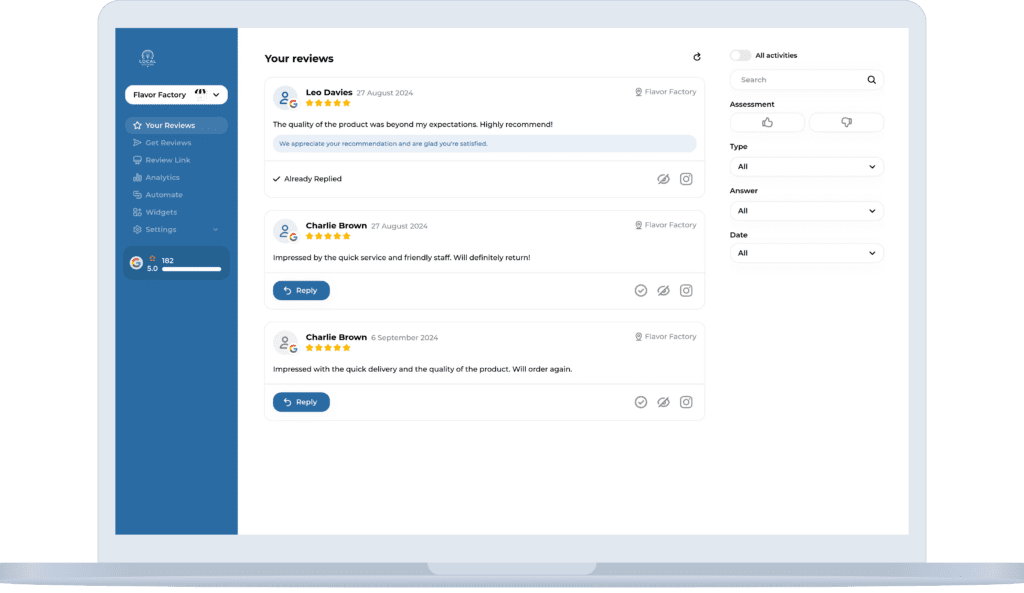The image size is (1024, 593).
Task: Mark Charlie Brown's 27 August review as done
Action: coord(641,290)
